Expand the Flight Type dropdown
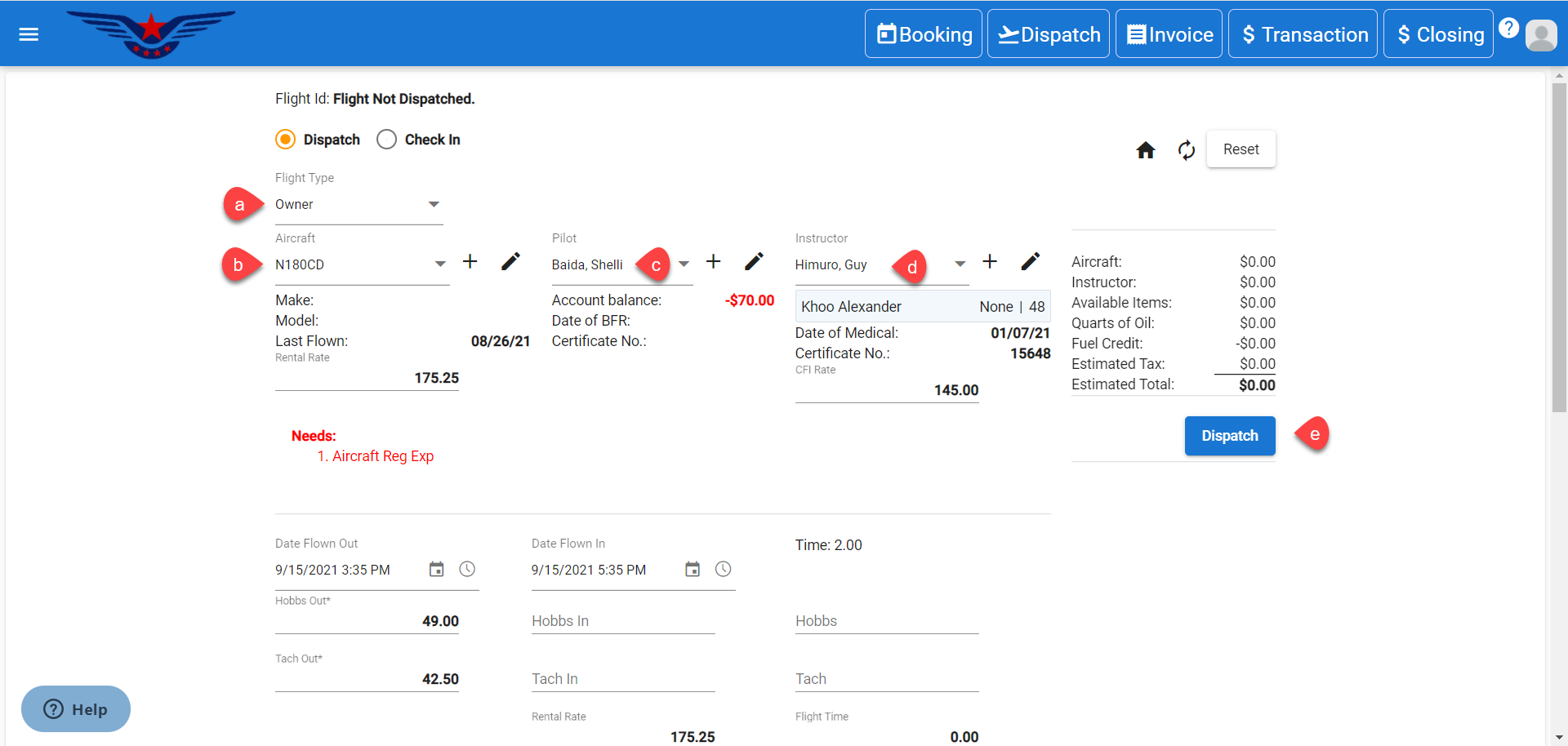The height and width of the screenshot is (746, 1568). (x=434, y=205)
